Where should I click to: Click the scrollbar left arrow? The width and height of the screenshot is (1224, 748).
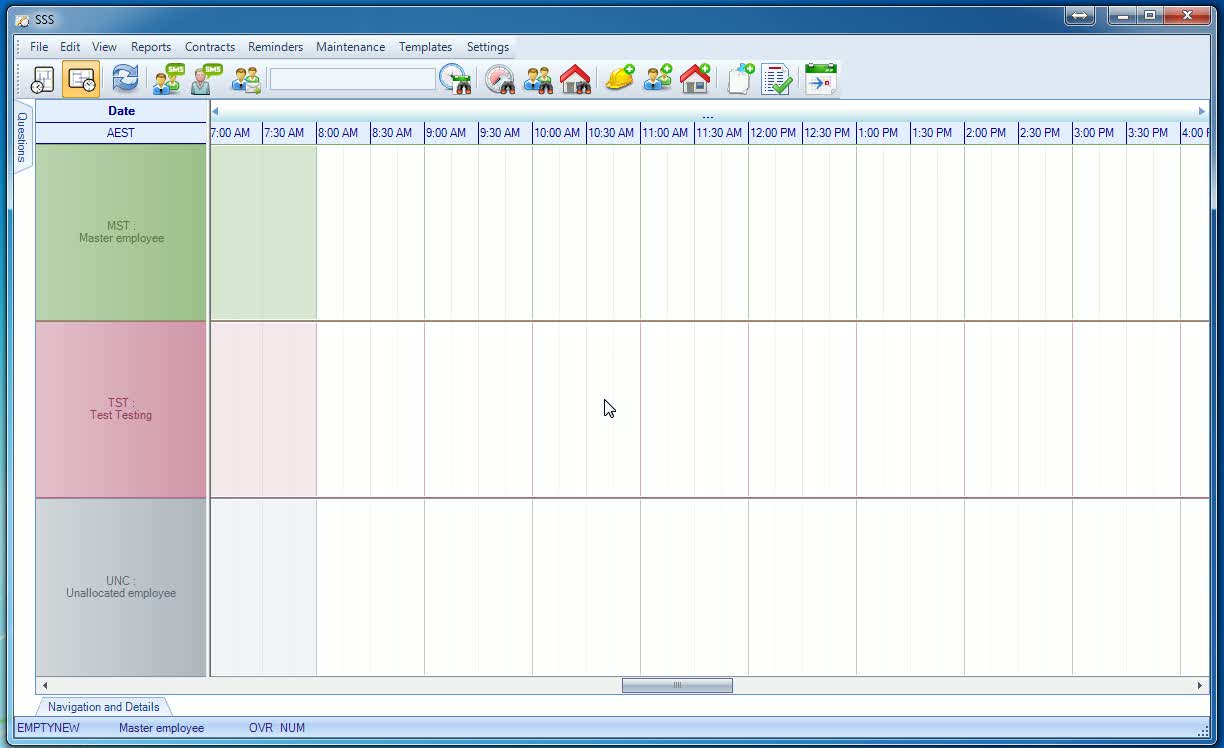(44, 685)
